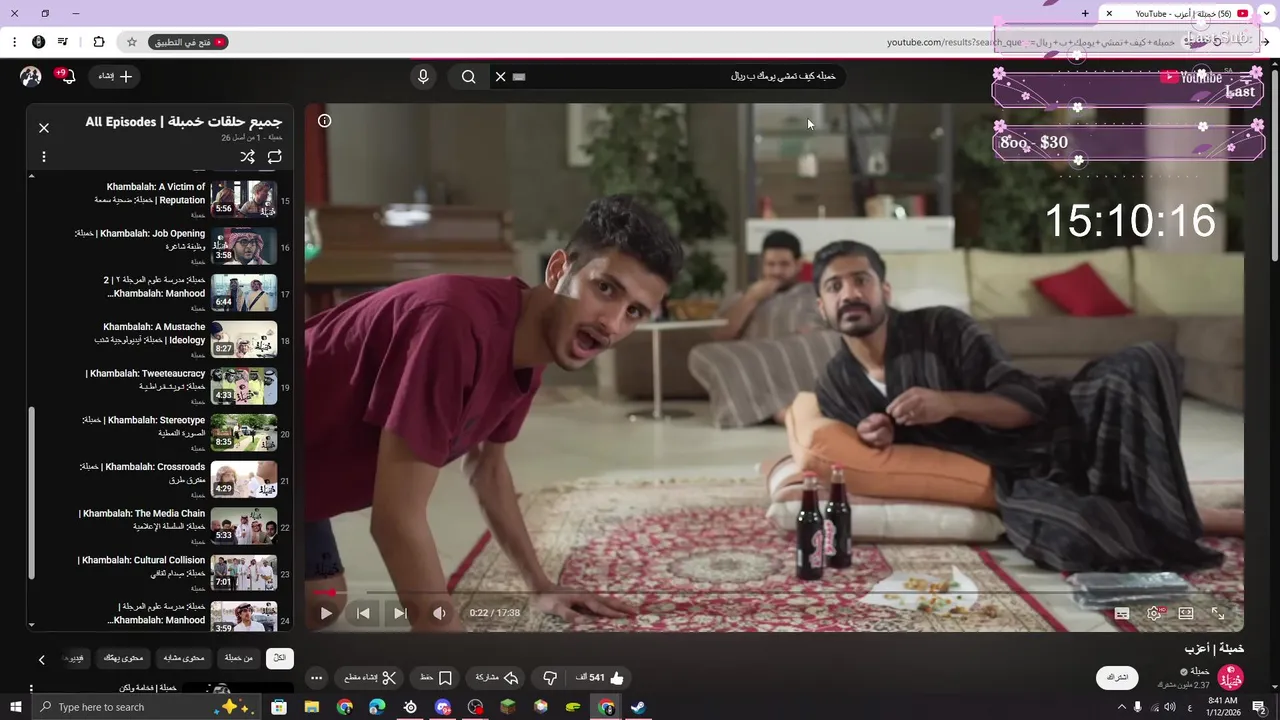Open File Explorer from the taskbar
Screen dimensions: 1280x720
pos(312,707)
